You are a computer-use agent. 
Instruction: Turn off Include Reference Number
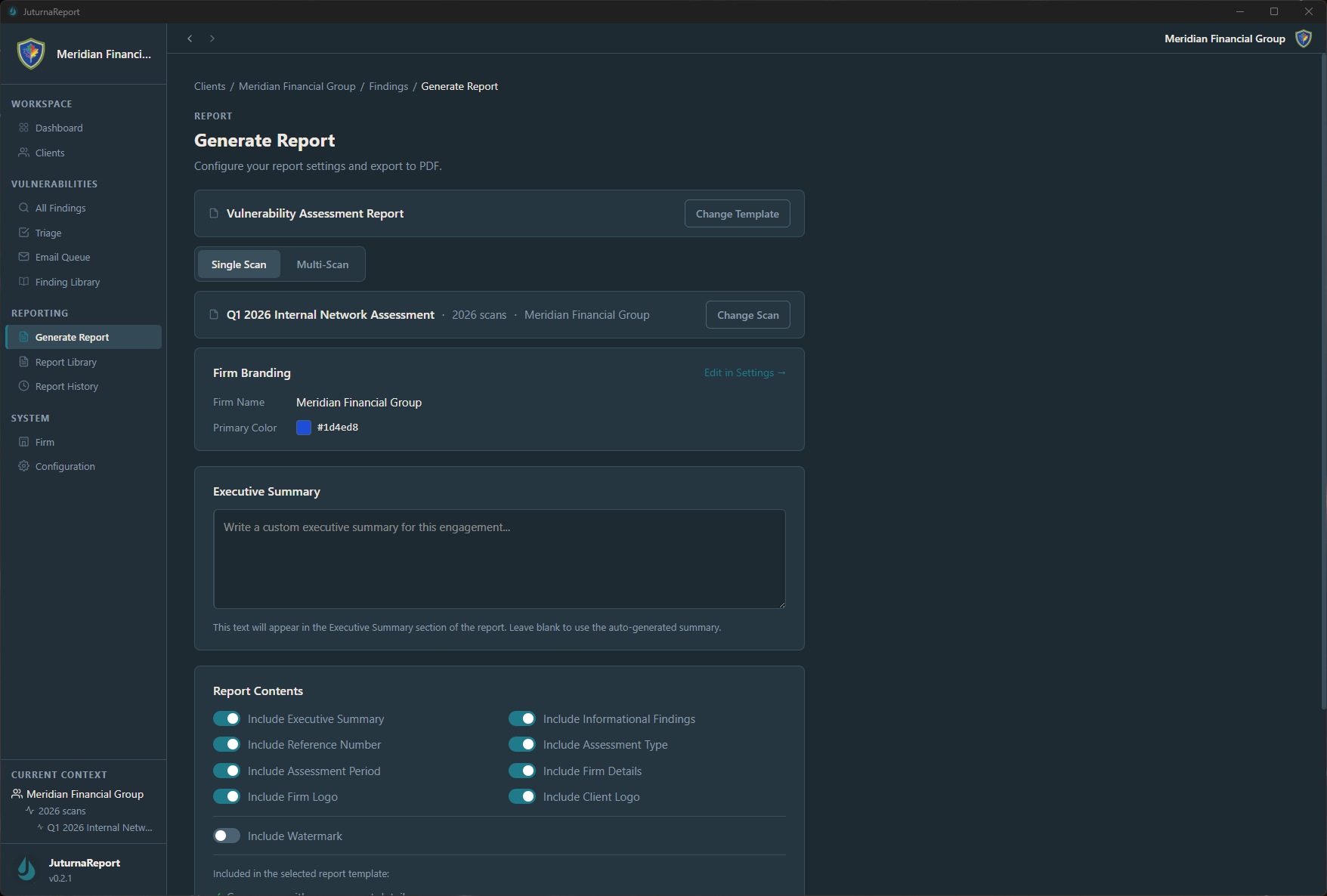coord(226,744)
